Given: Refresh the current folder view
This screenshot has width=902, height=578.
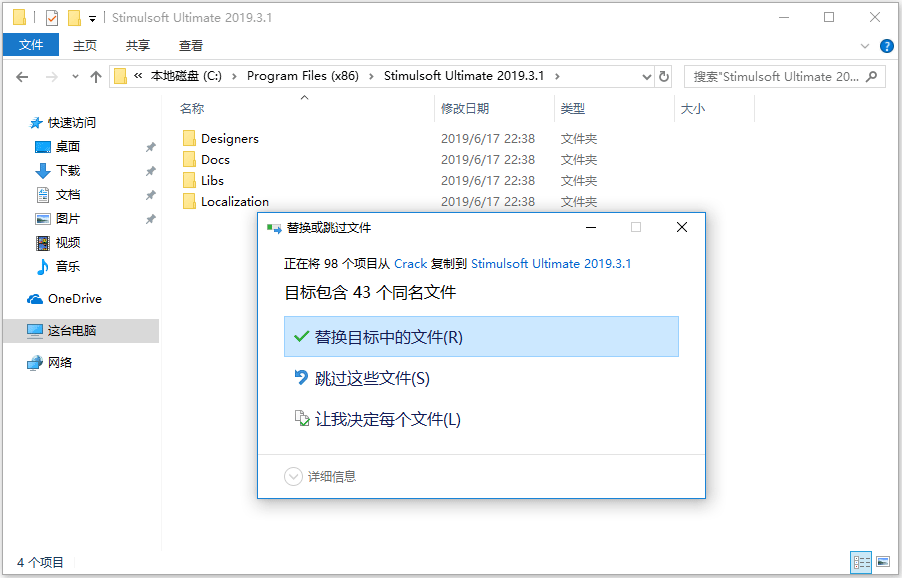Looking at the screenshot, I should tap(664, 76).
